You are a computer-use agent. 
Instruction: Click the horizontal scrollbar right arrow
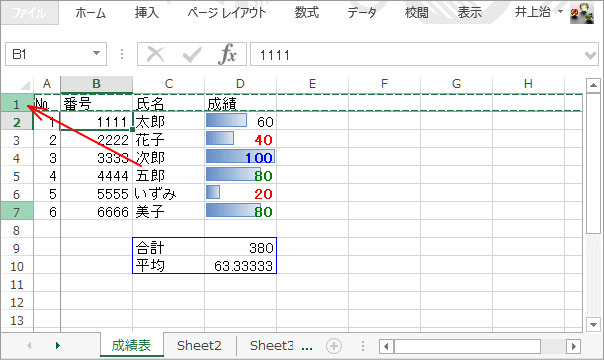pyautogui.click(x=574, y=346)
